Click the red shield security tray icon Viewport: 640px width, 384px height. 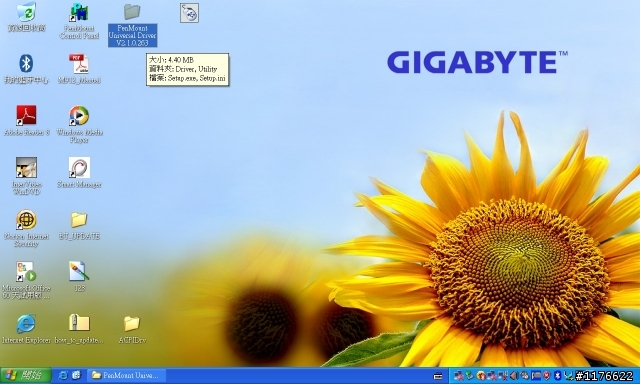547,375
